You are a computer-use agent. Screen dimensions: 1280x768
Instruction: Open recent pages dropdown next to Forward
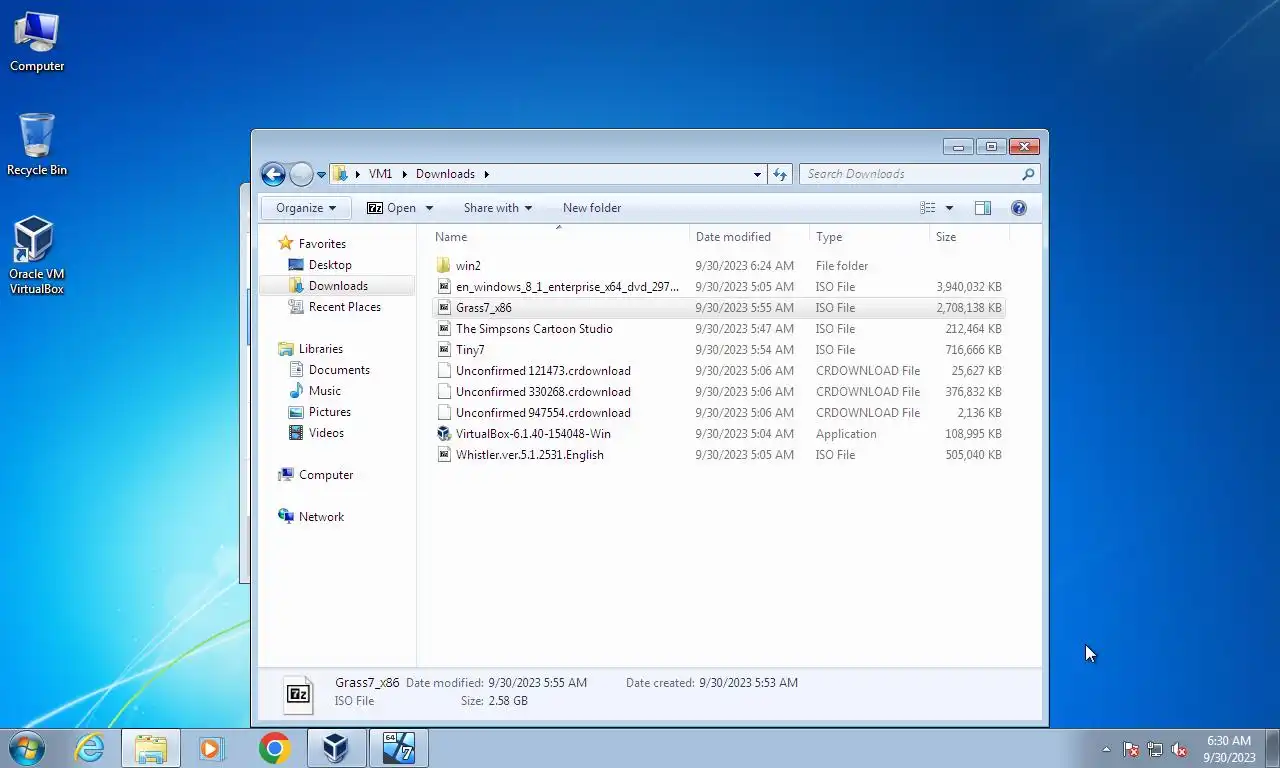[x=321, y=175]
